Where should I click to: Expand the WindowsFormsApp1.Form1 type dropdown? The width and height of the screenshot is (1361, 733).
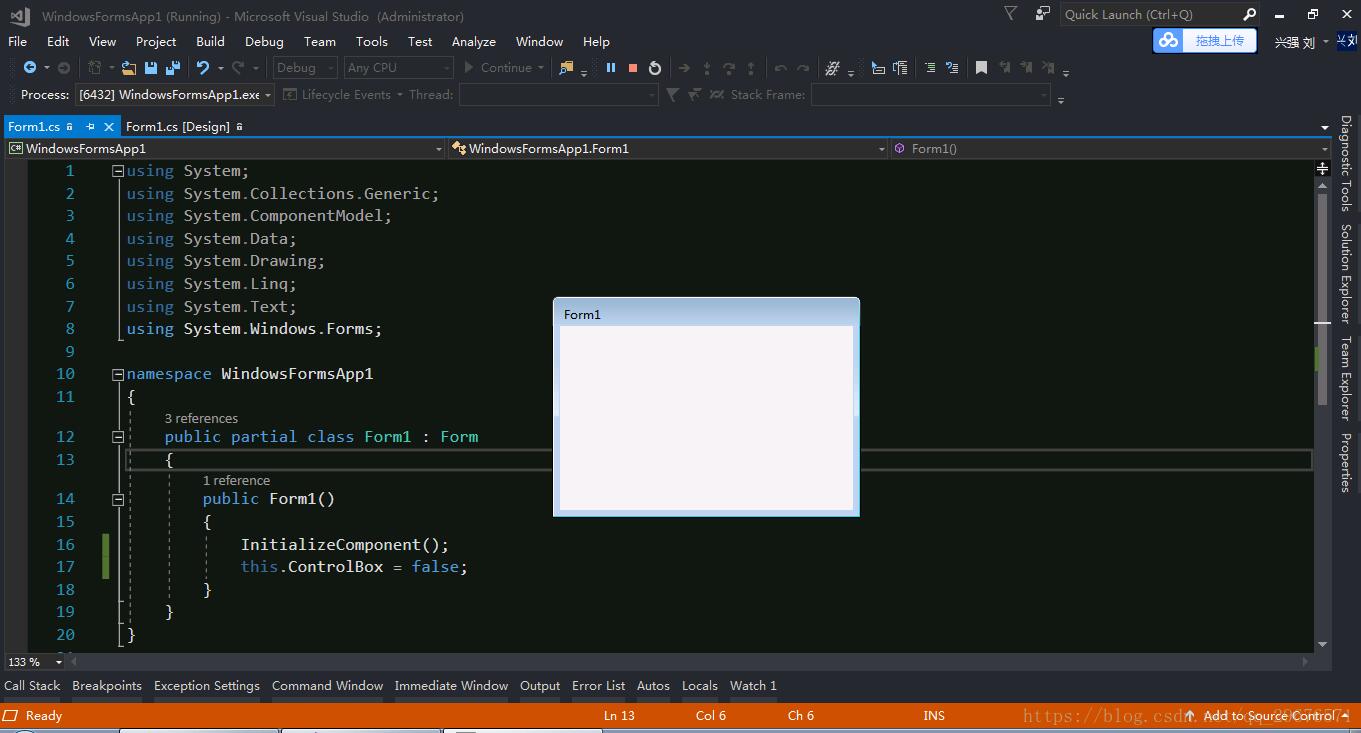pos(881,149)
